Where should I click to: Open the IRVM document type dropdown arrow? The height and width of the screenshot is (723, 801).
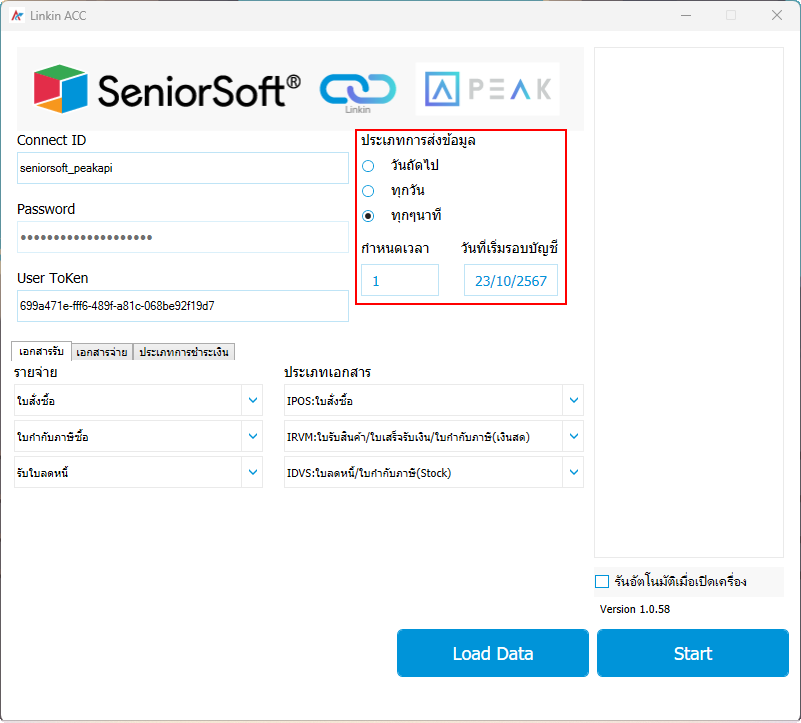click(x=574, y=436)
